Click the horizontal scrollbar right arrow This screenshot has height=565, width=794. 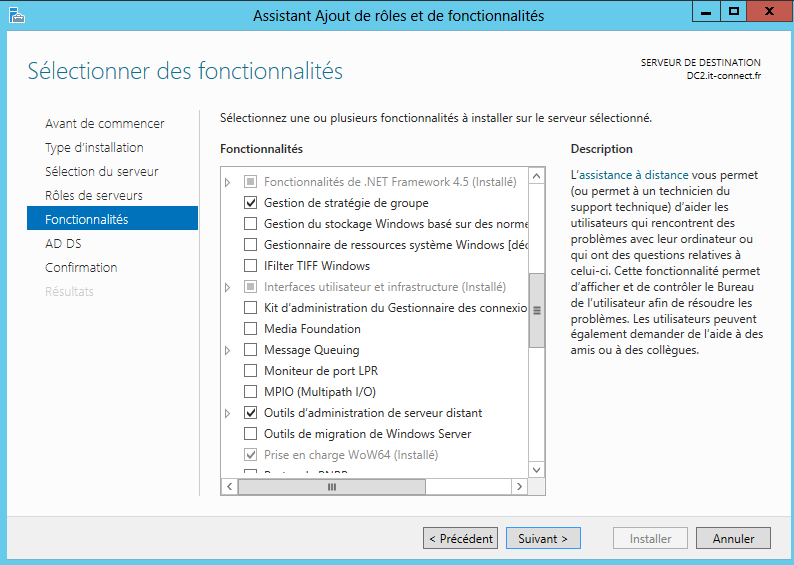coord(519,487)
